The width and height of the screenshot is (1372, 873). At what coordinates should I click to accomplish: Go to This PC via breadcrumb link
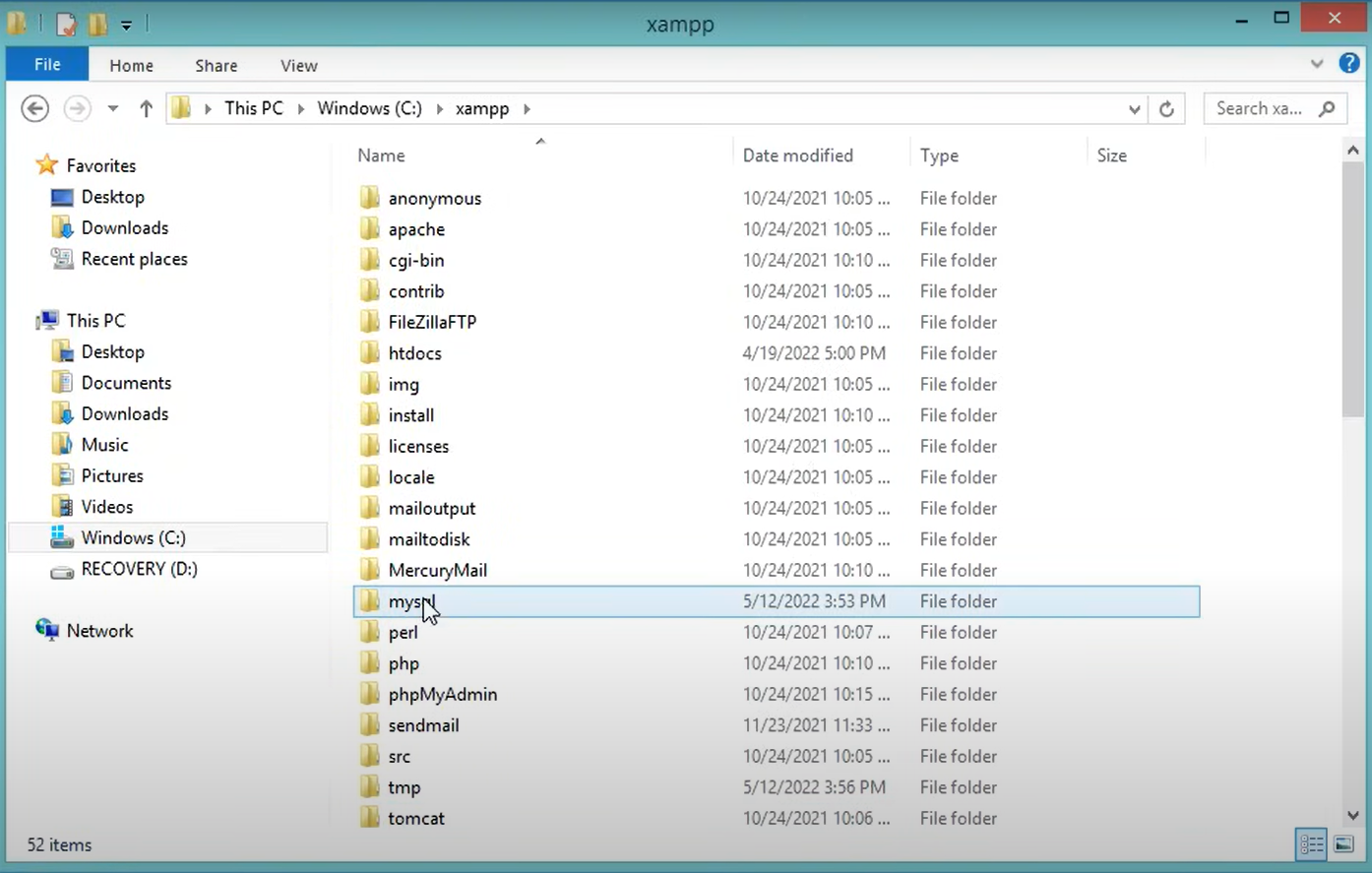253,108
